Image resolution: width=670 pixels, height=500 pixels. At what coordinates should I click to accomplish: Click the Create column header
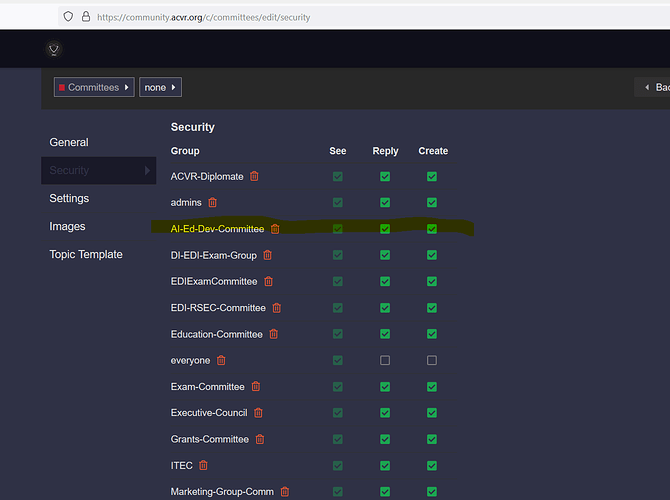tap(433, 151)
